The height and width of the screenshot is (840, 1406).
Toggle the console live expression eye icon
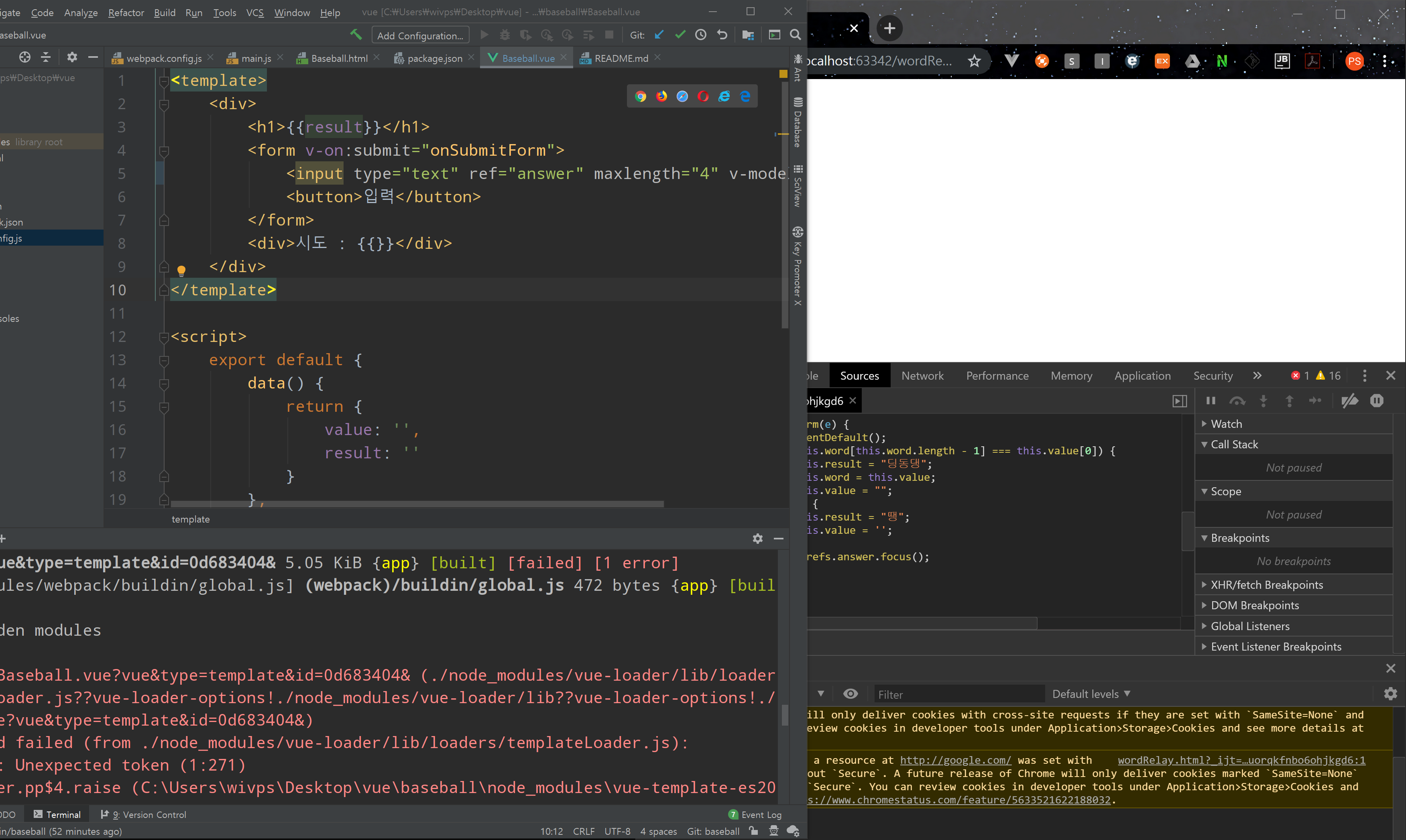(850, 694)
